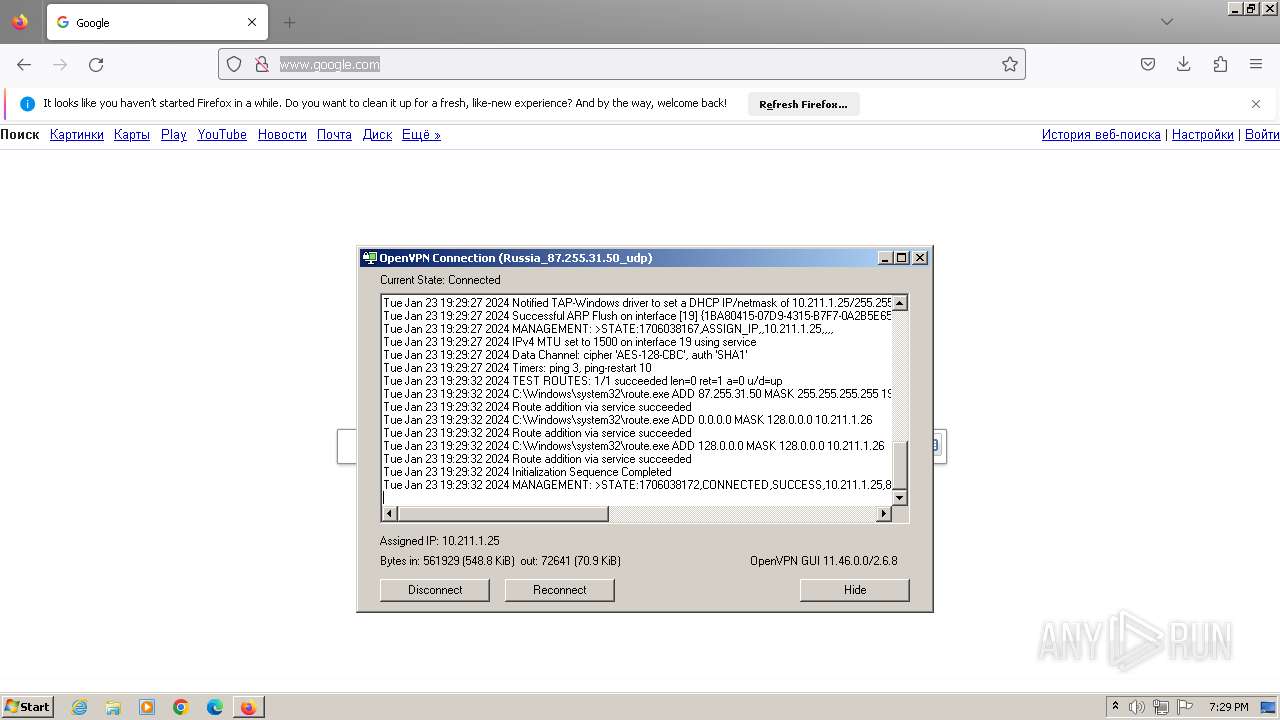1280x720 pixels.
Task: Click log horizontal scroll right arrow
Action: coord(884,514)
